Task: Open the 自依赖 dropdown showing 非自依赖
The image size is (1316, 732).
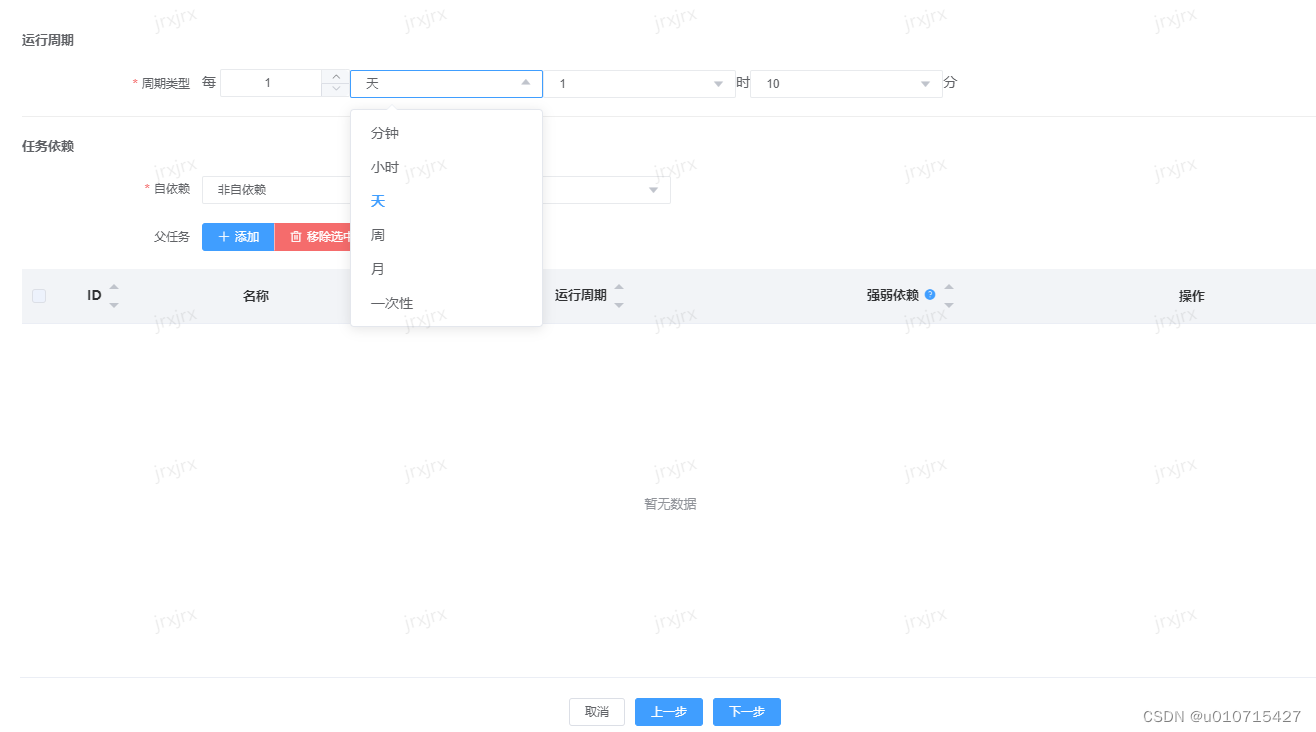Action: tap(436, 190)
